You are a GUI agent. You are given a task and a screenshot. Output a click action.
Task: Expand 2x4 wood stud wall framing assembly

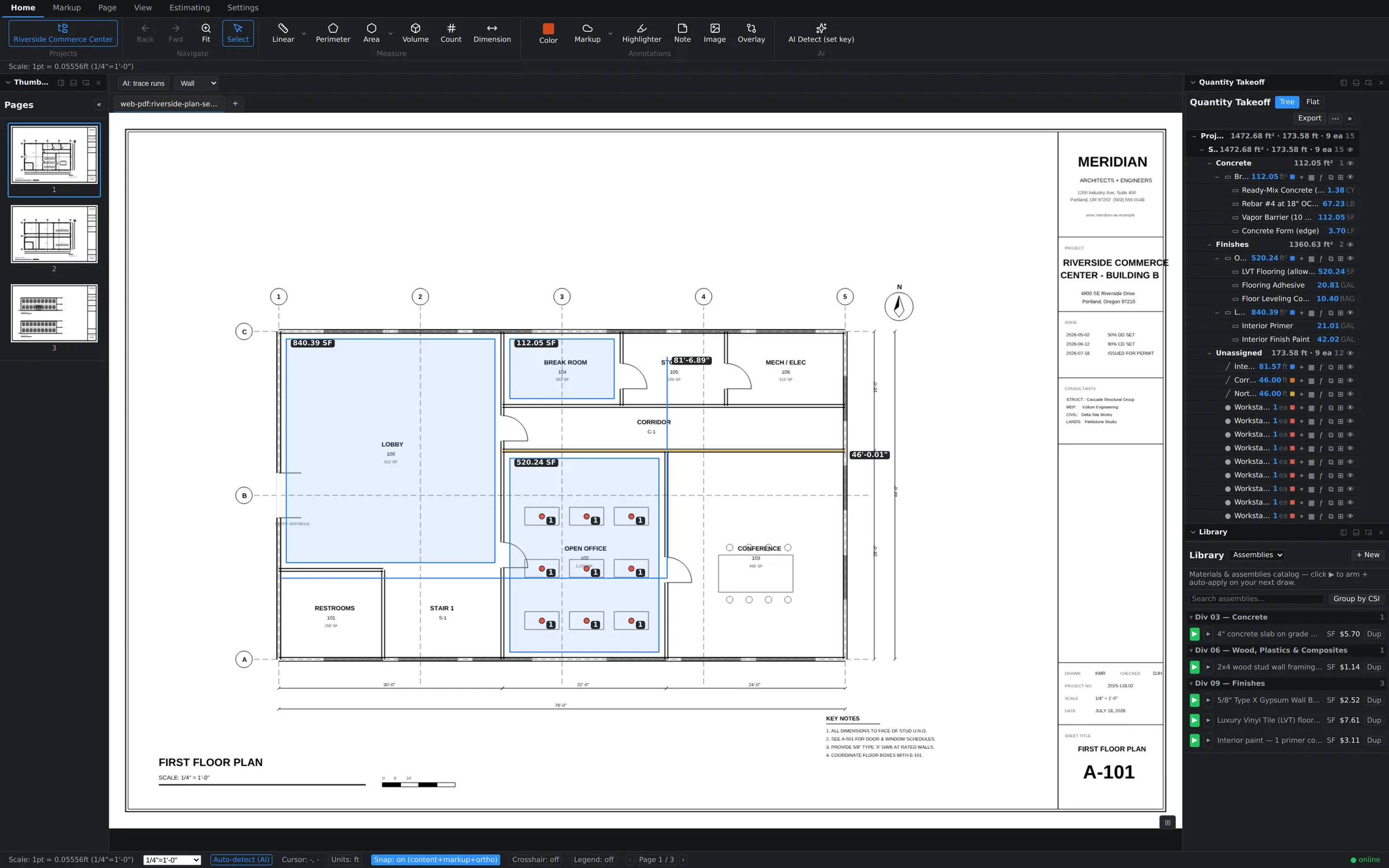pyautogui.click(x=1208, y=667)
